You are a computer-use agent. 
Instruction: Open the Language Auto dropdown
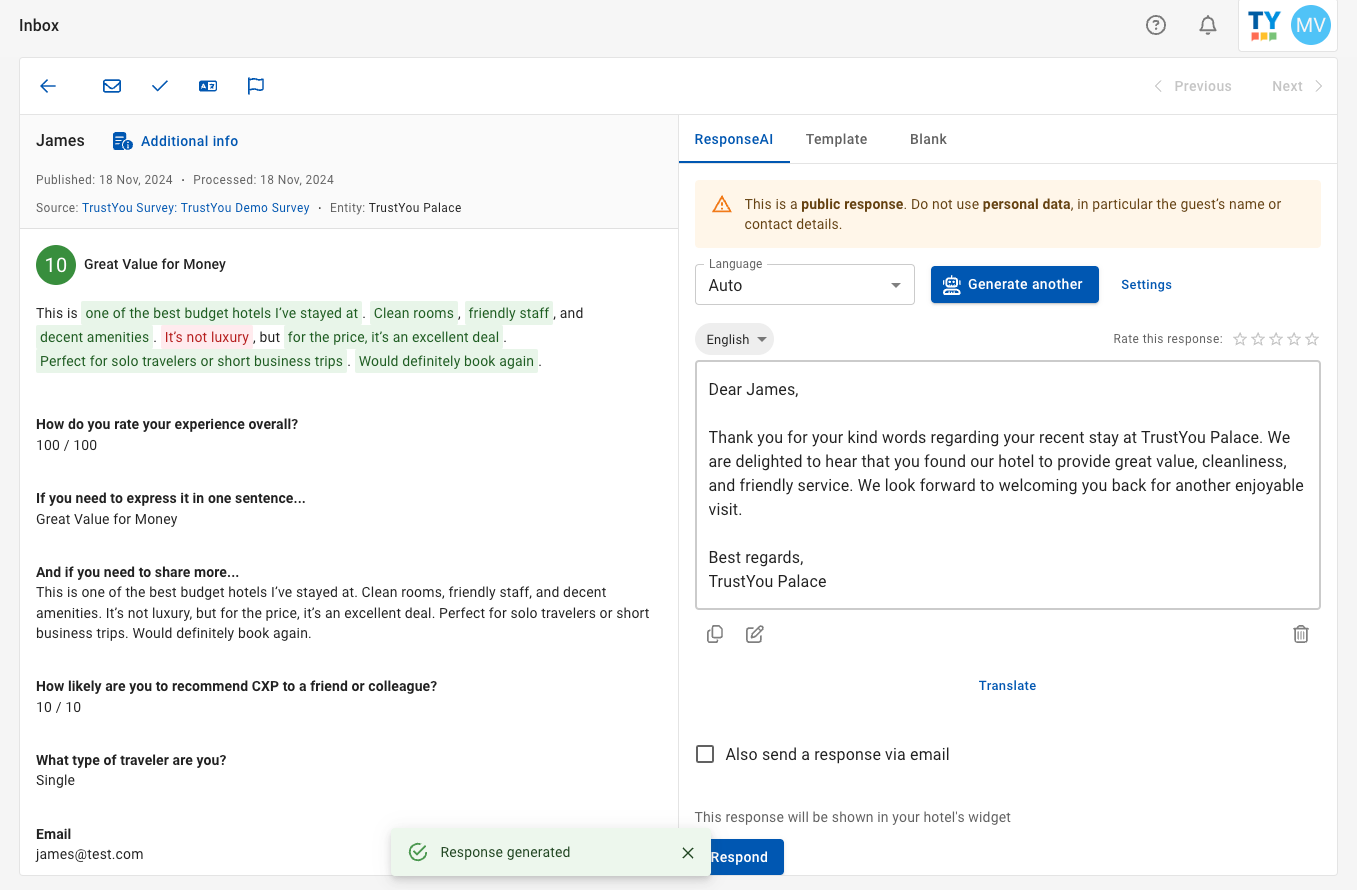coord(805,285)
